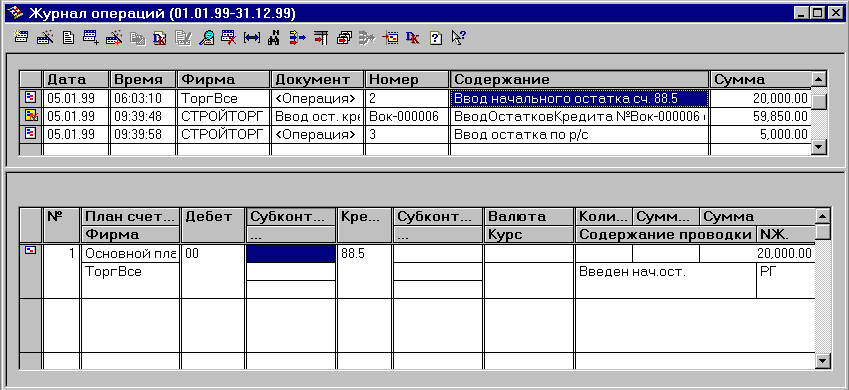Click the Номер column header
This screenshot has height=390, width=849.
(x=408, y=80)
